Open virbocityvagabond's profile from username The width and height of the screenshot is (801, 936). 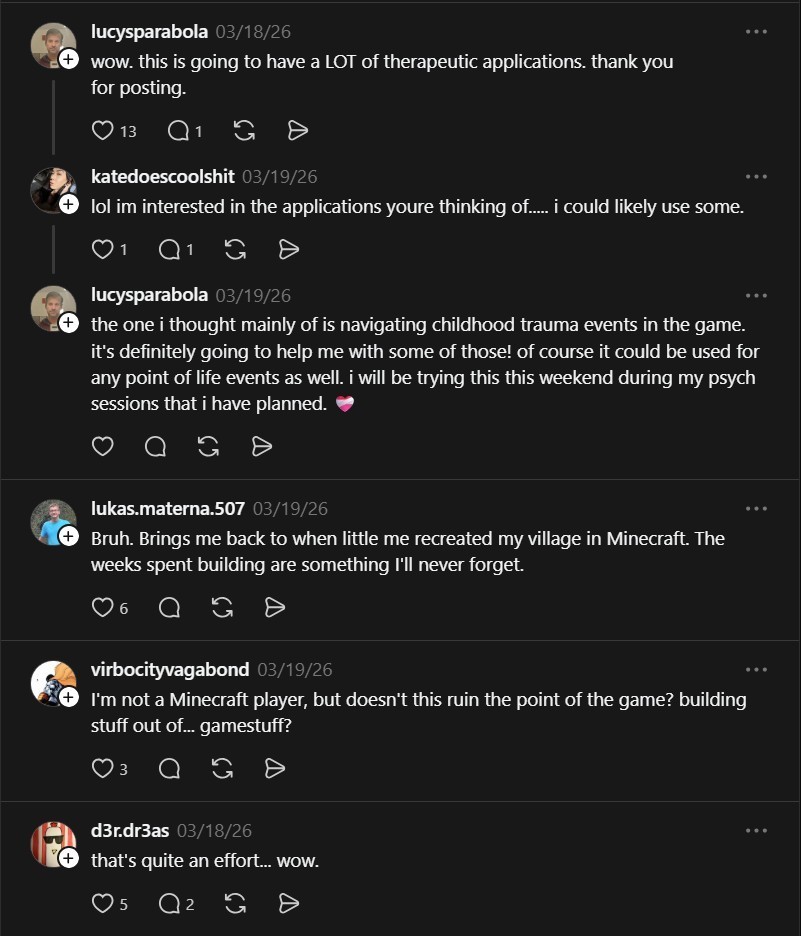(170, 669)
